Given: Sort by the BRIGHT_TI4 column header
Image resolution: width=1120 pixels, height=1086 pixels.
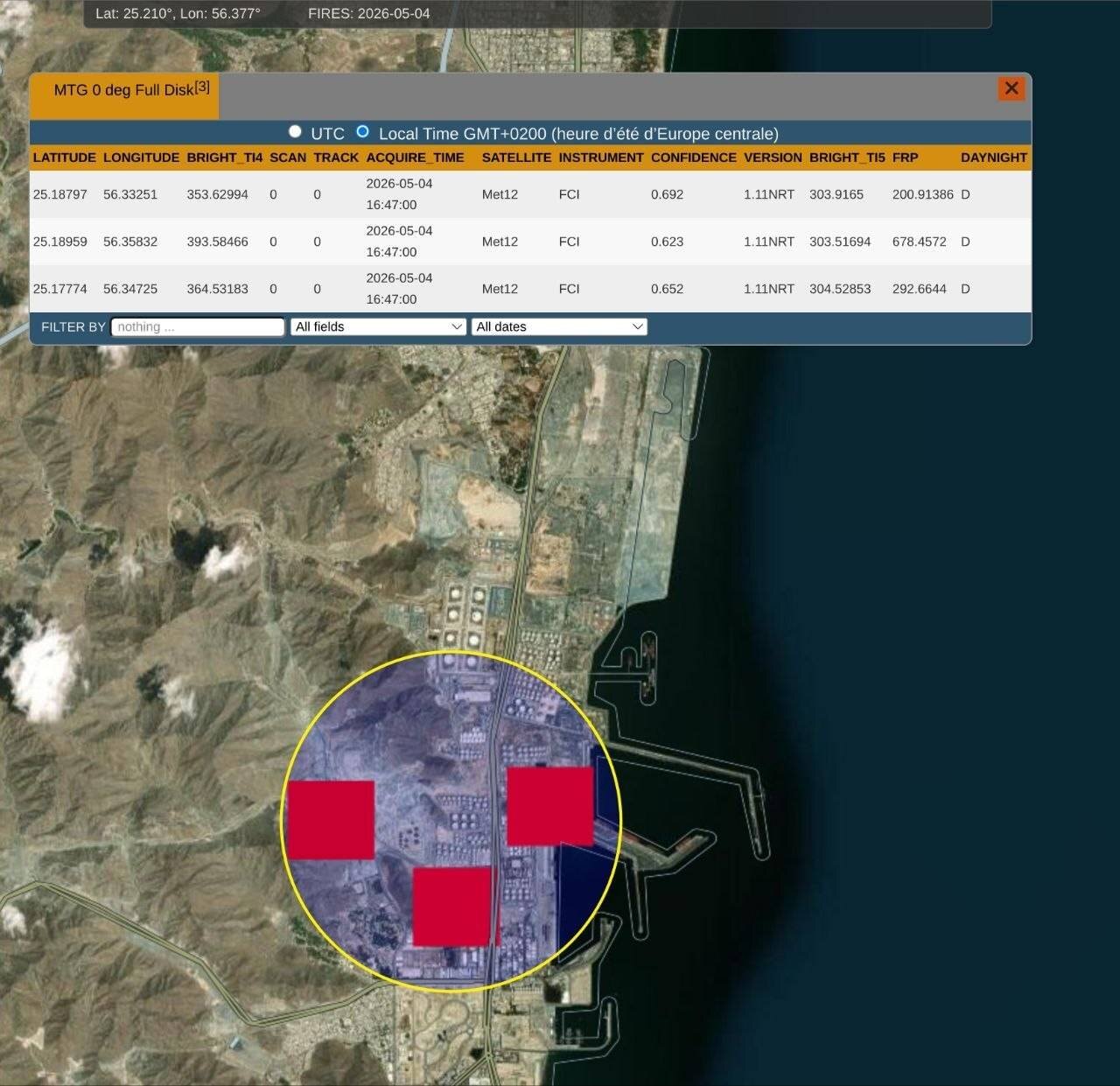Looking at the screenshot, I should [224, 158].
